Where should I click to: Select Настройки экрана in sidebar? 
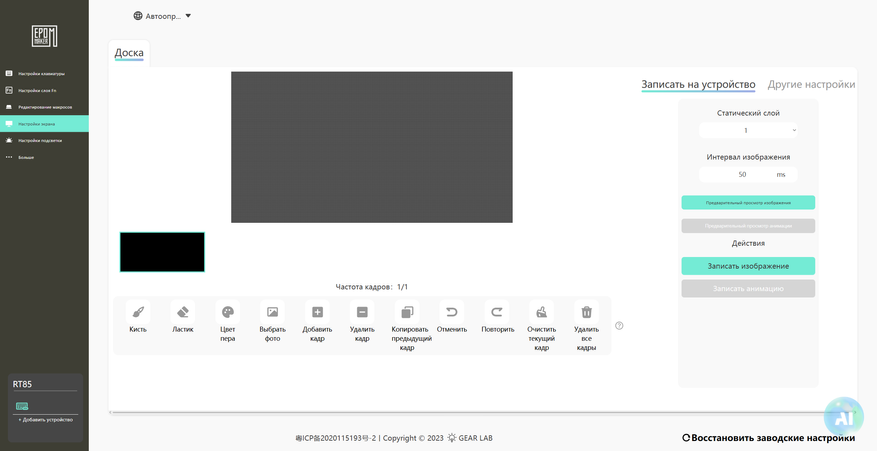44,124
